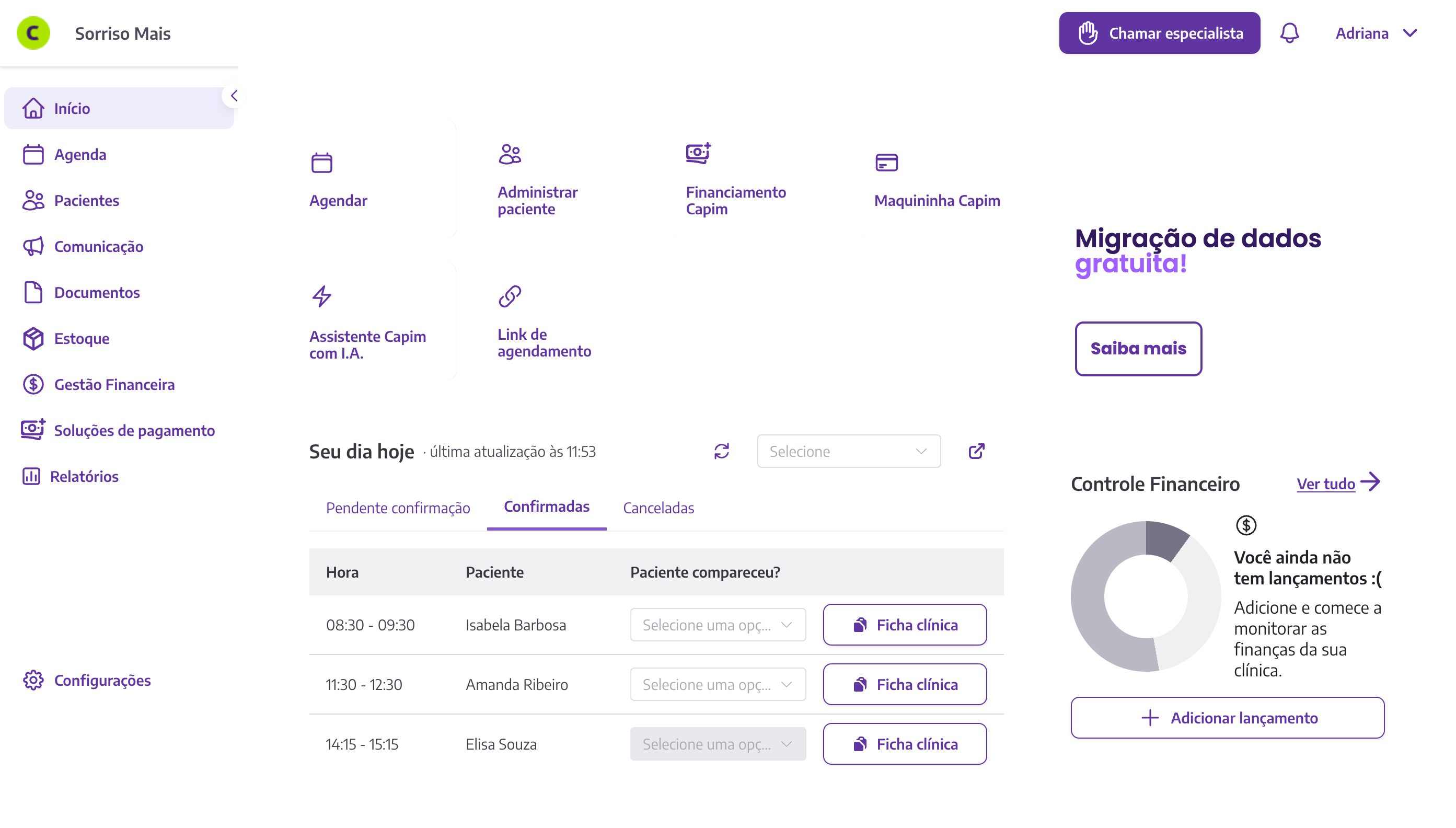Collapse the sidebar with the chevron arrow
This screenshot has width=1456, height=828.
pyautogui.click(x=234, y=96)
